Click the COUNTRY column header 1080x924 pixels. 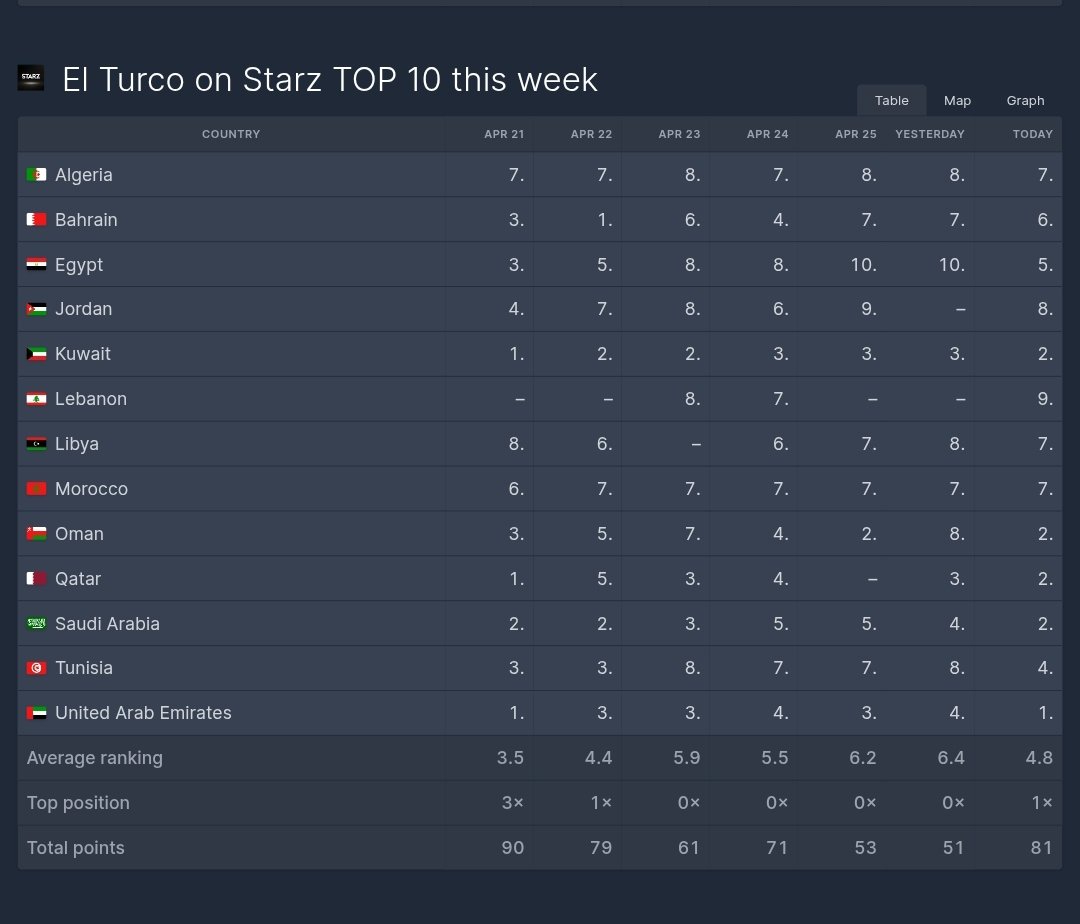coord(231,134)
